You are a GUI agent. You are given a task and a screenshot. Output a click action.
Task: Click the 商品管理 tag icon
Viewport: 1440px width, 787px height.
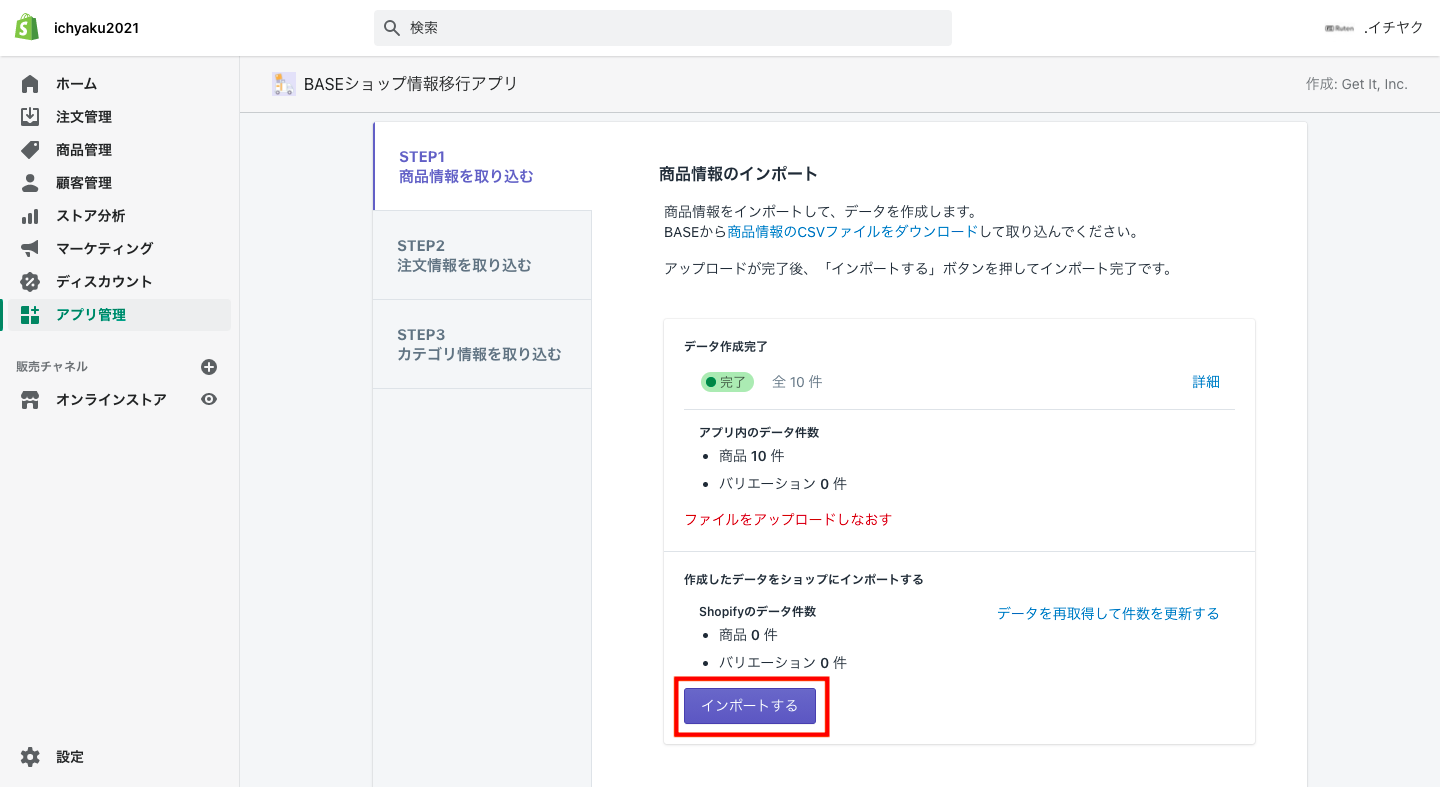point(30,150)
